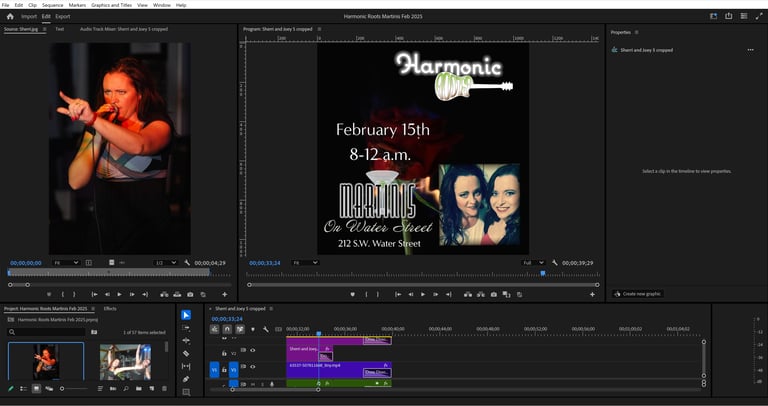
Task: Add marker in the Program Monitor
Action: 352,294
